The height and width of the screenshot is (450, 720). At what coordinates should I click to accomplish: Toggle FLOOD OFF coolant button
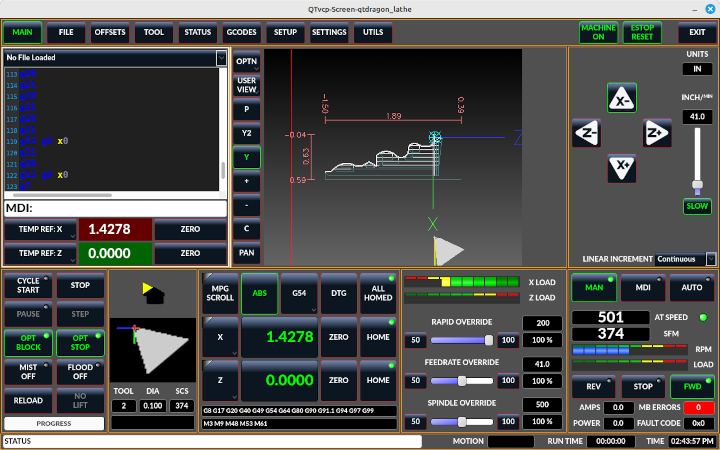(79, 372)
